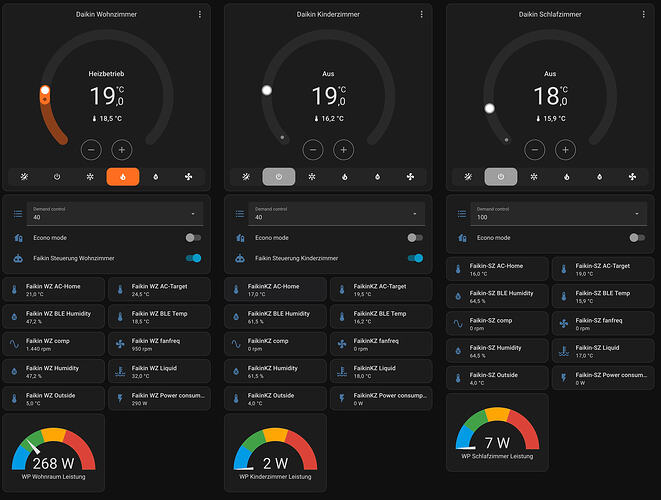Click the Faikin Steuerung Kinderzimmer robot icon
The height and width of the screenshot is (500, 661).
coord(240,258)
